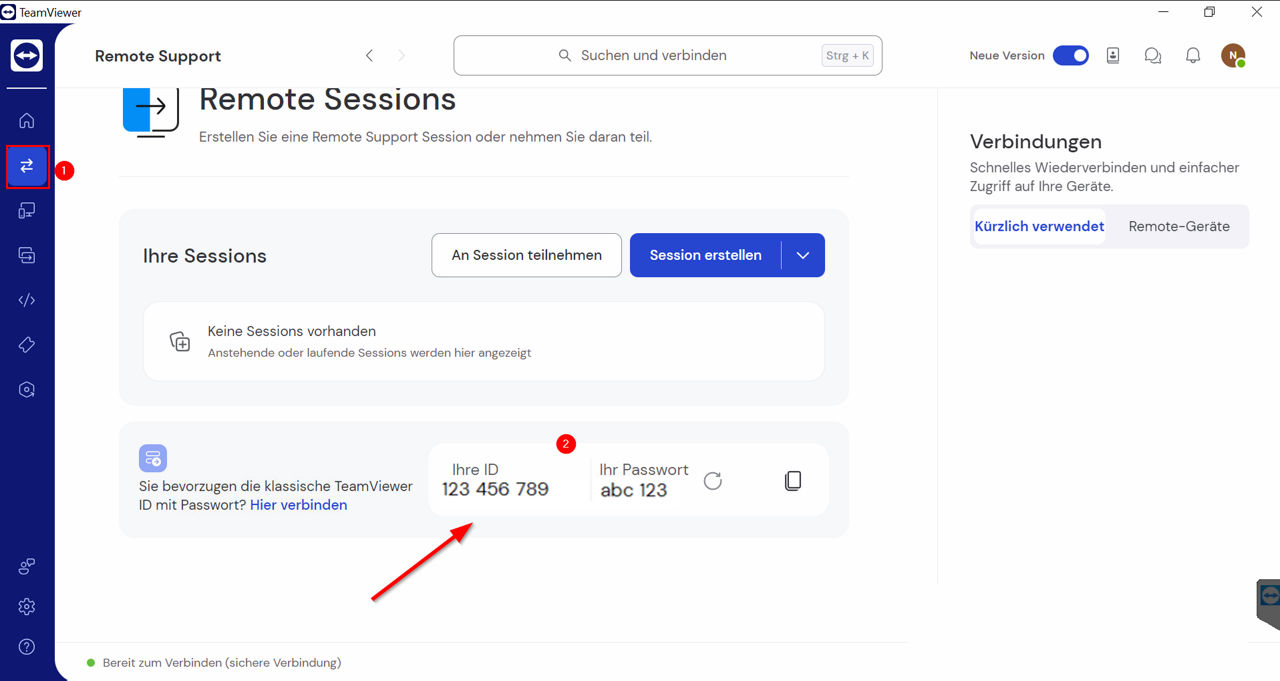Switch to Remote-Geräte tab

(1179, 226)
